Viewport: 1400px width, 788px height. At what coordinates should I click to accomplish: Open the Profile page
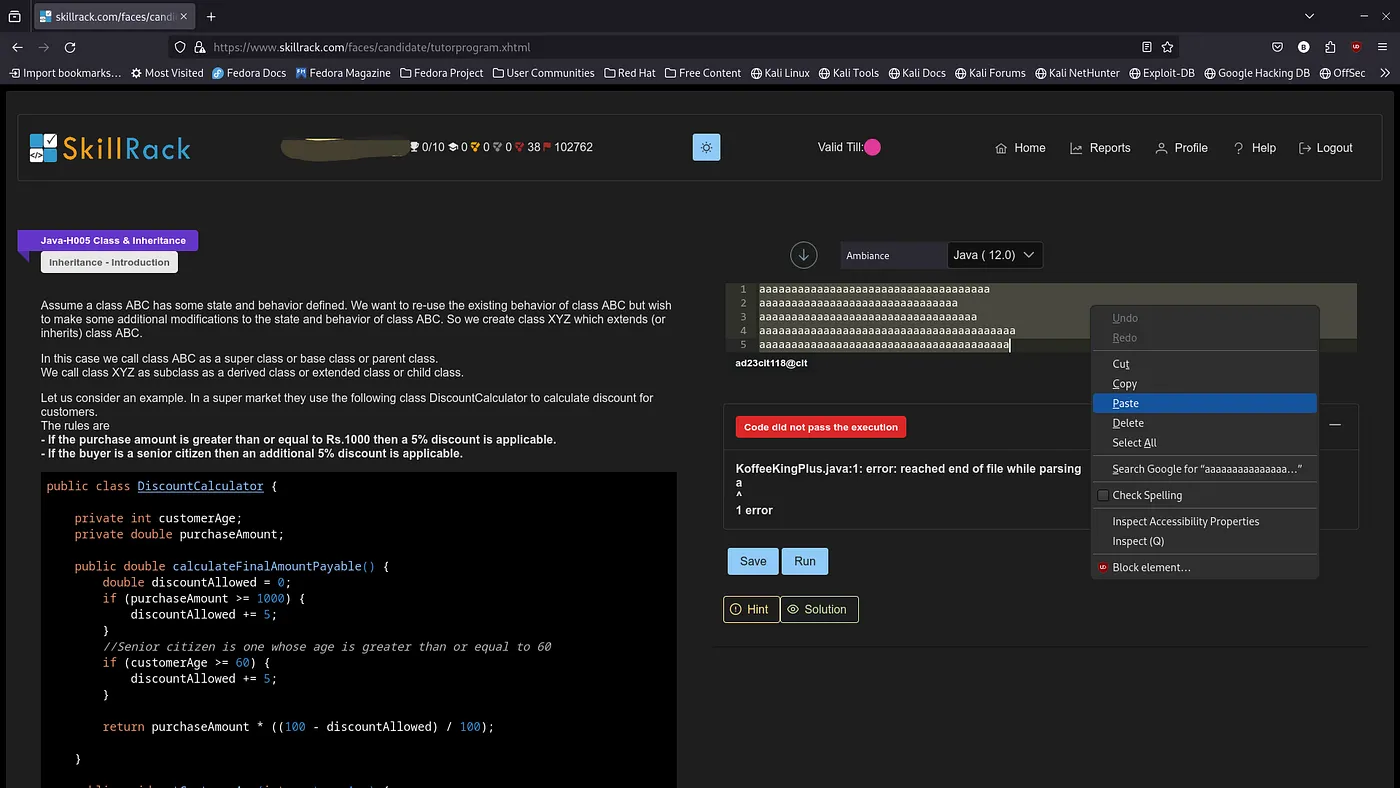point(1181,148)
